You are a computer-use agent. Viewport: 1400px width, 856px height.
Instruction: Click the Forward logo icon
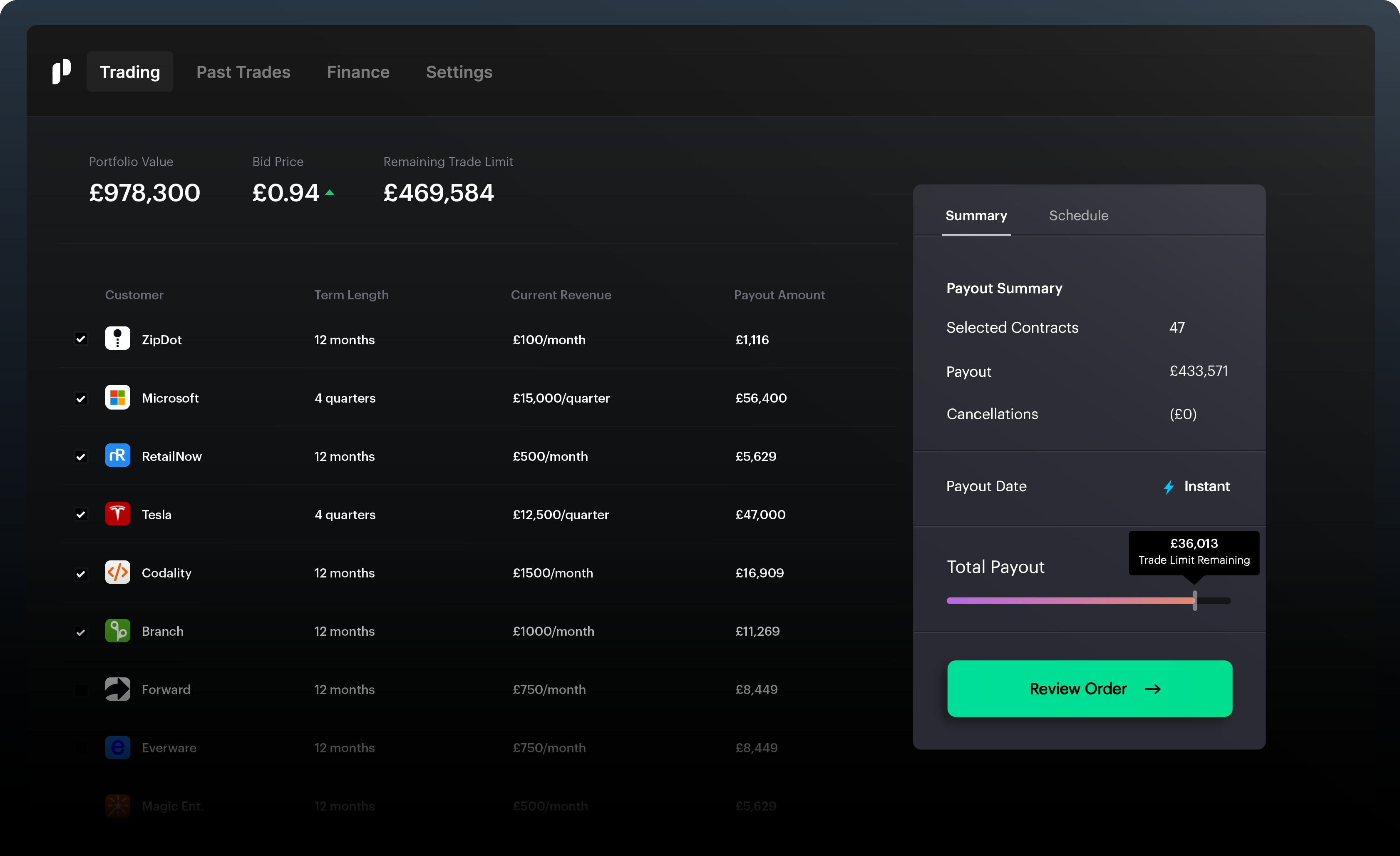point(118,689)
